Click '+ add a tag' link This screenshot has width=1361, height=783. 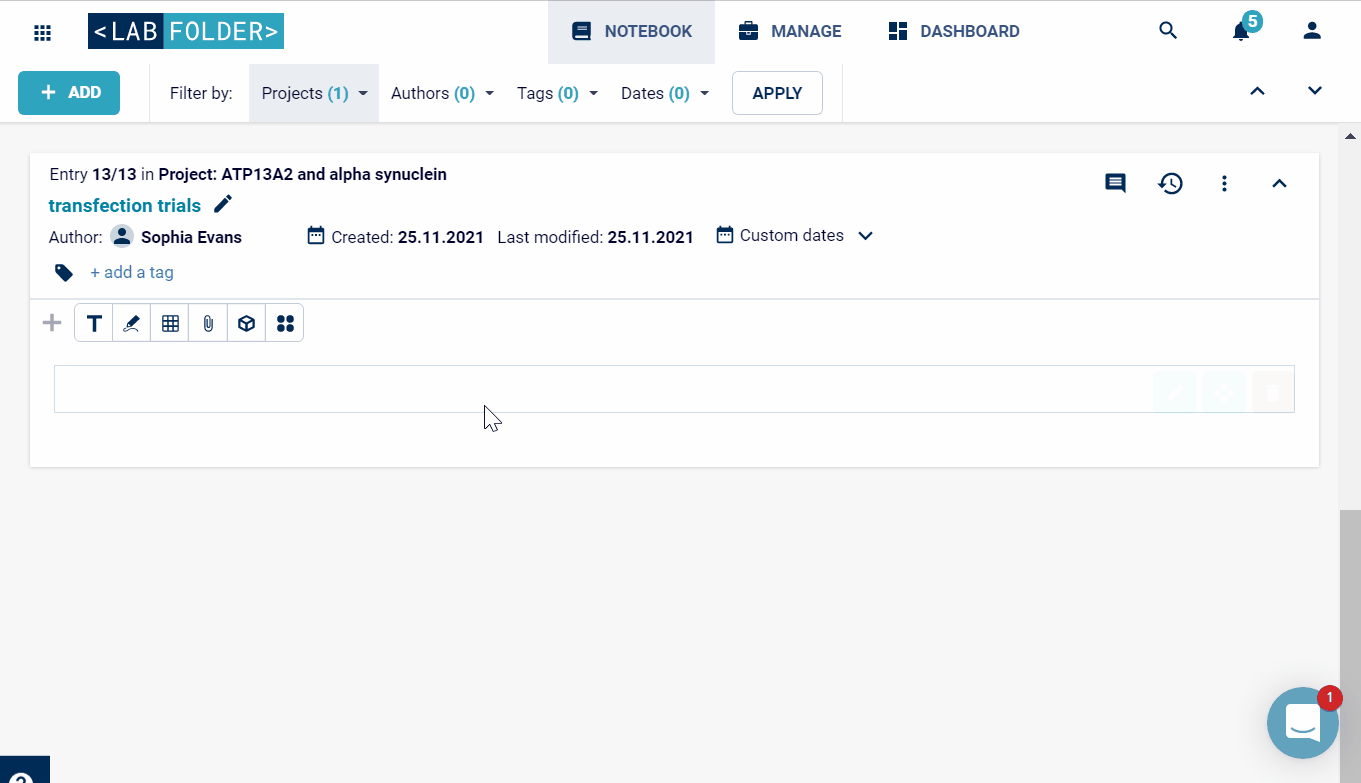[x=132, y=272]
